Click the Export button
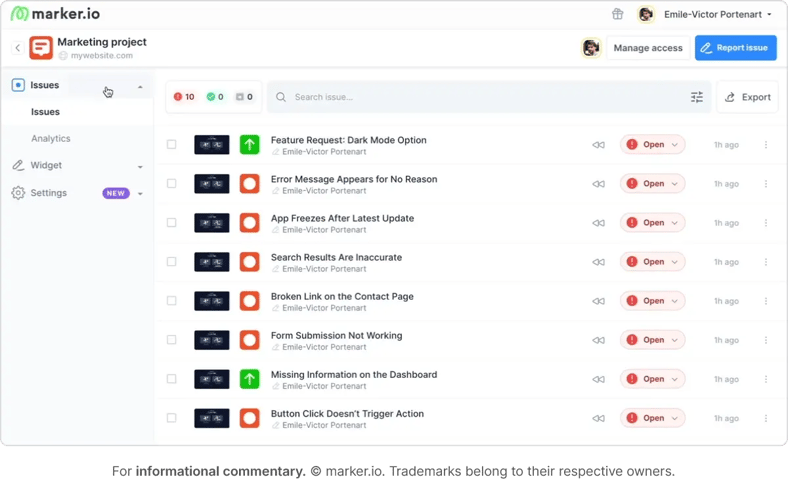Image resolution: width=788 pixels, height=479 pixels. click(747, 97)
